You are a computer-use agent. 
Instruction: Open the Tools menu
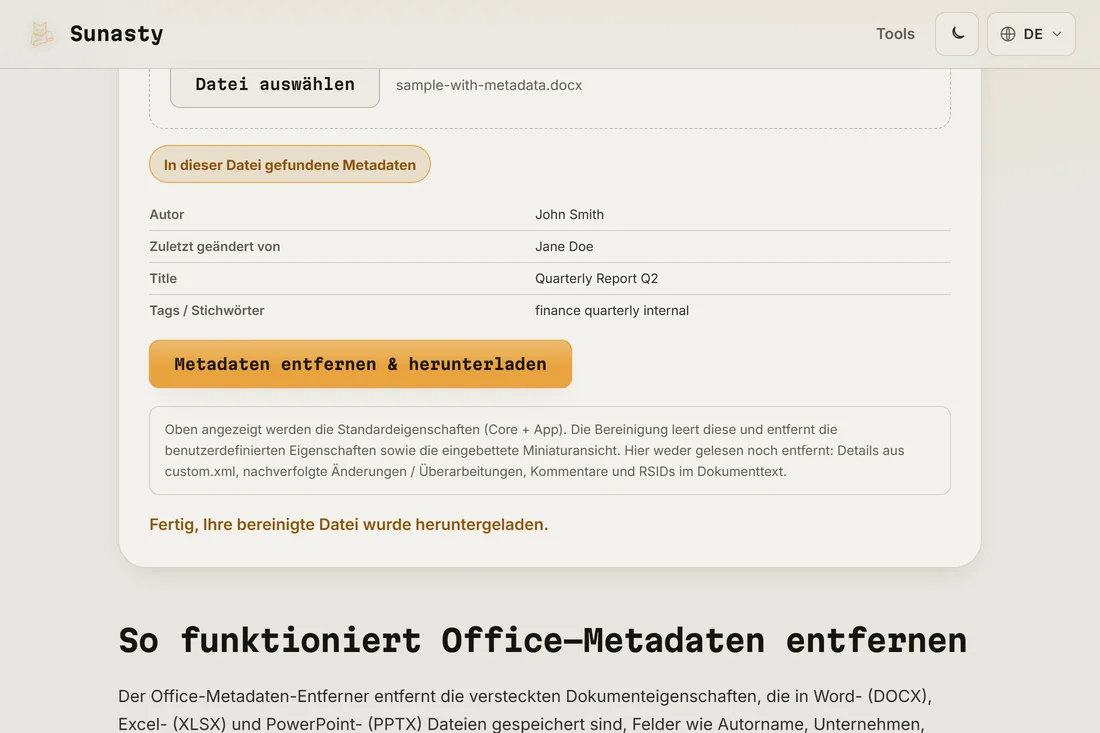[895, 34]
